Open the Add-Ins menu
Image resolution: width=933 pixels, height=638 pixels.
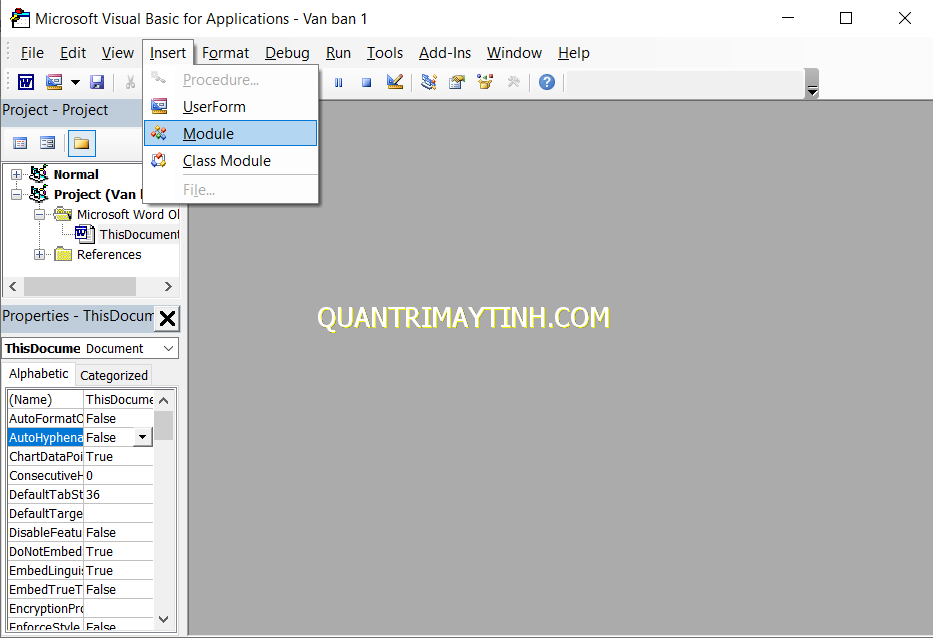coord(445,53)
